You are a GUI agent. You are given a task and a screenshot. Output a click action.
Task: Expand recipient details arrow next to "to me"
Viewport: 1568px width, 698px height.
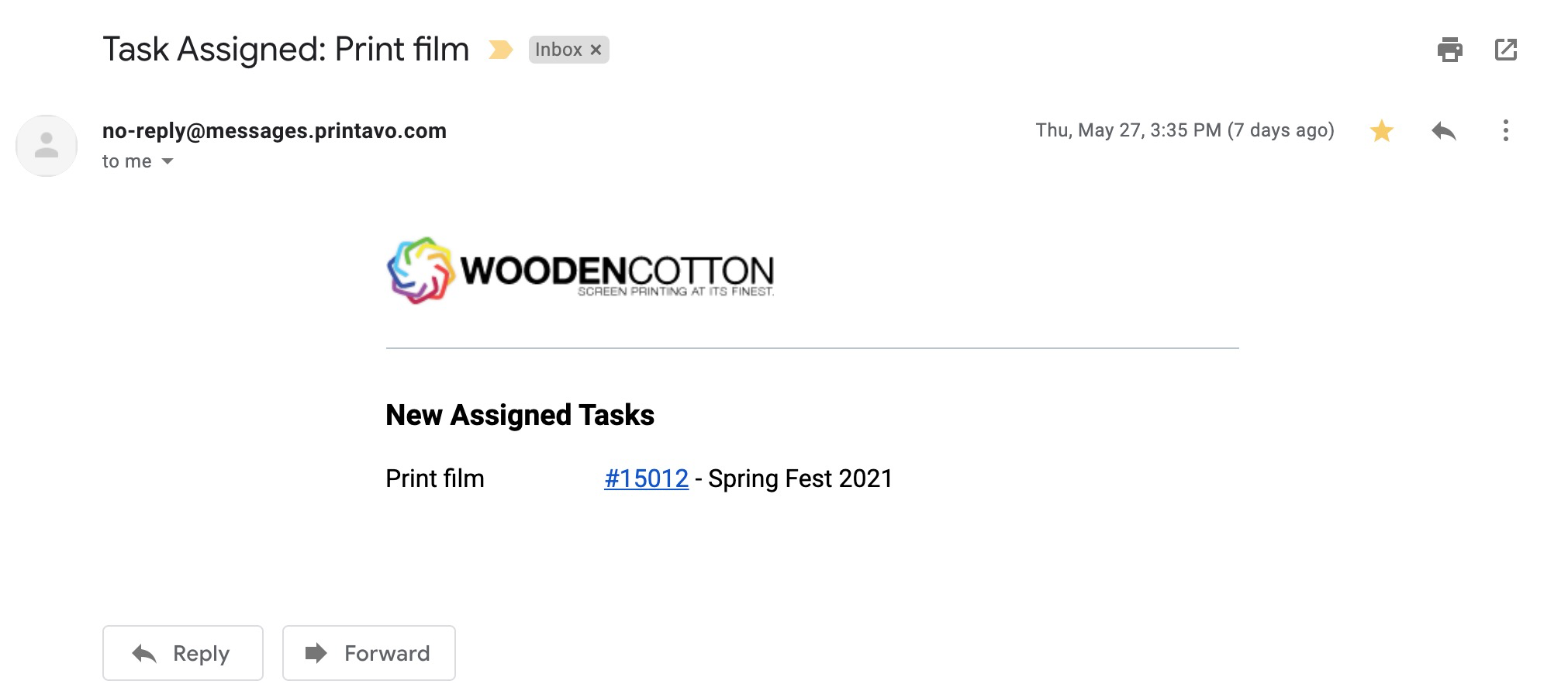[x=168, y=161]
